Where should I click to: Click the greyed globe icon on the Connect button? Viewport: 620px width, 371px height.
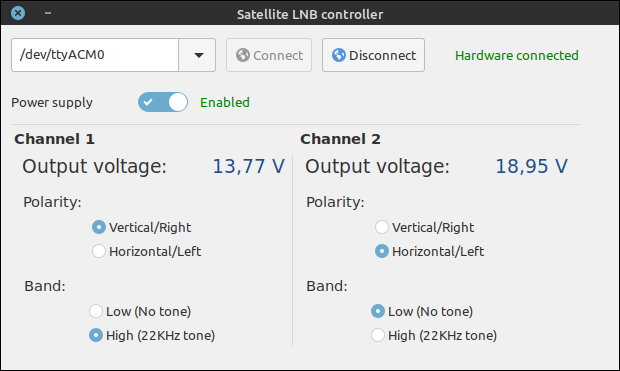243,55
